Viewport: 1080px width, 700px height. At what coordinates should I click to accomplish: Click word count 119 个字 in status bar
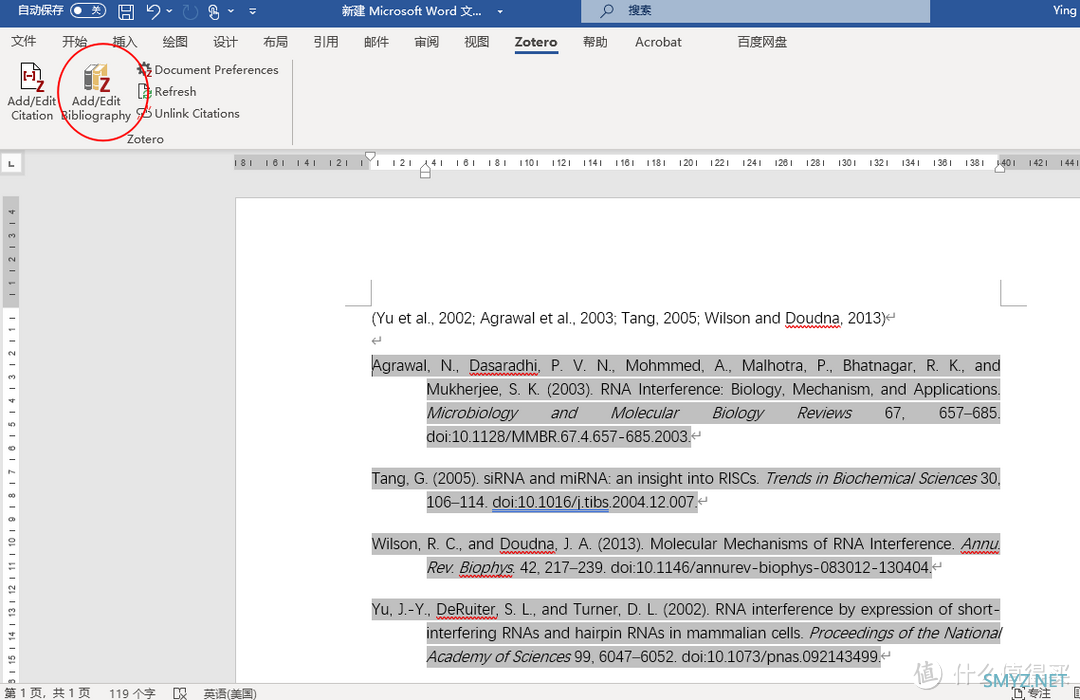click(132, 693)
